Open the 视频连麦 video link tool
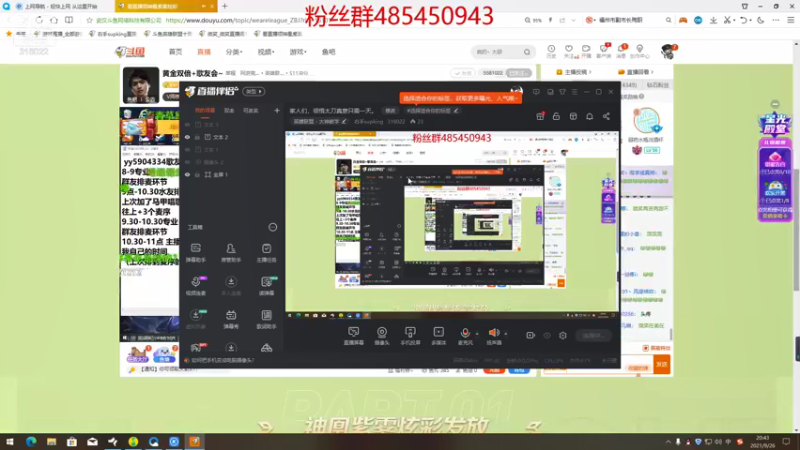 (196, 286)
